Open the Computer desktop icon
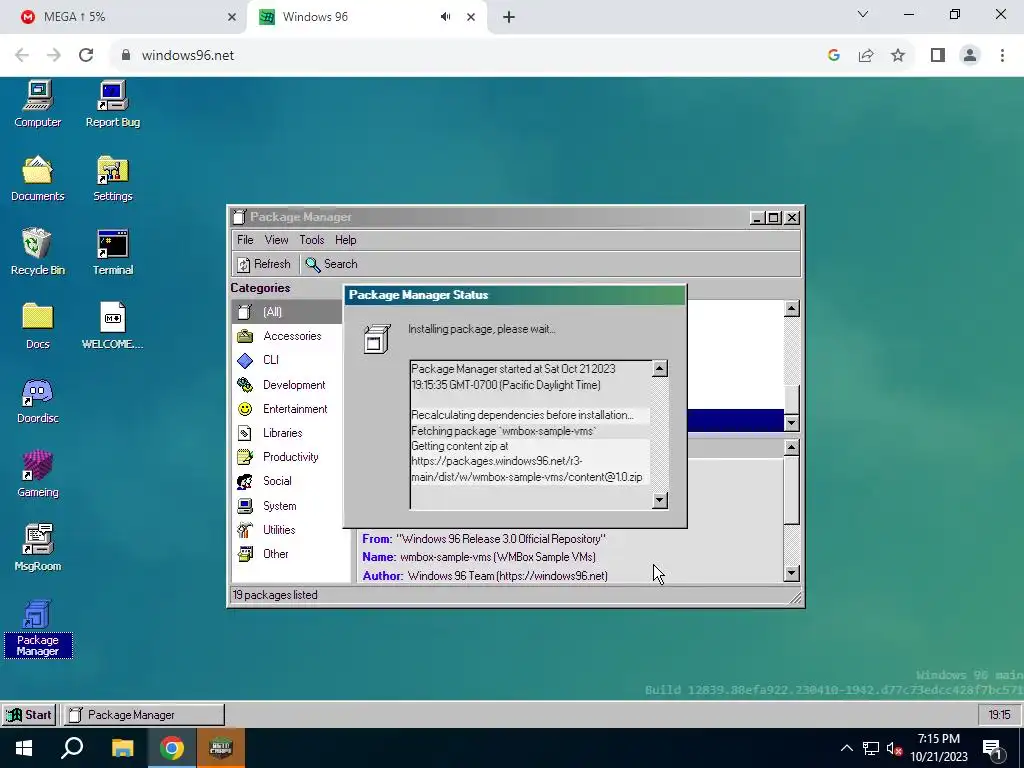This screenshot has width=1024, height=768. coord(37,104)
